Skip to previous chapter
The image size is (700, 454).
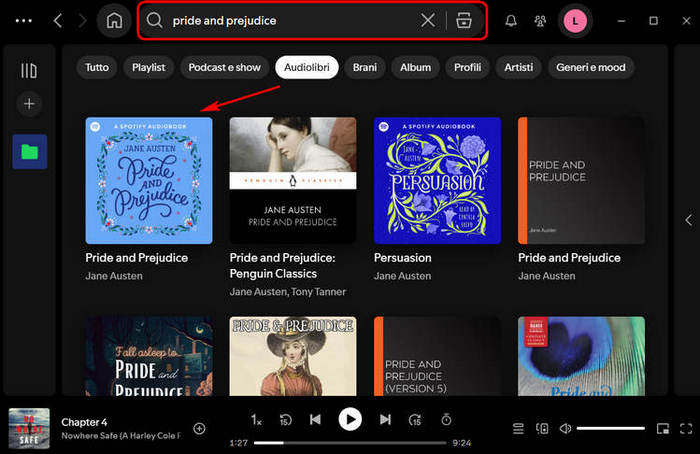click(315, 420)
